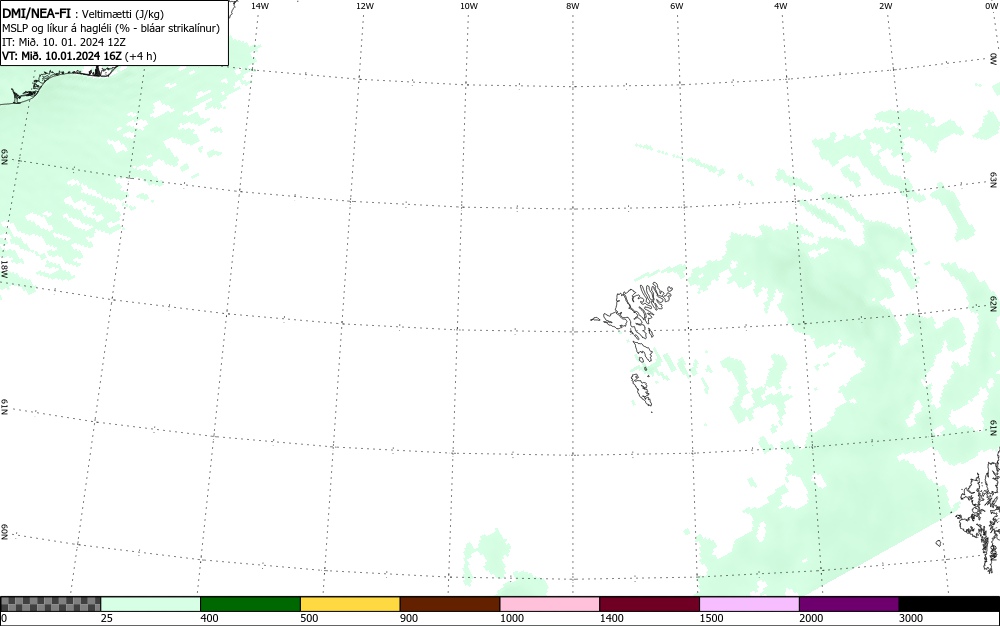Click the legend value 2000

pos(811,618)
